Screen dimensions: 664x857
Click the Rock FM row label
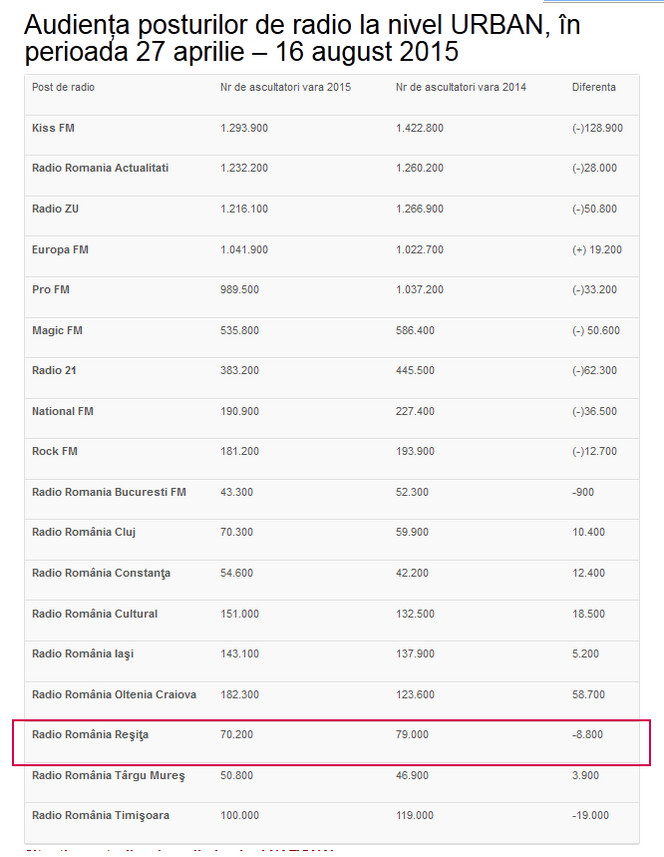coord(54,451)
